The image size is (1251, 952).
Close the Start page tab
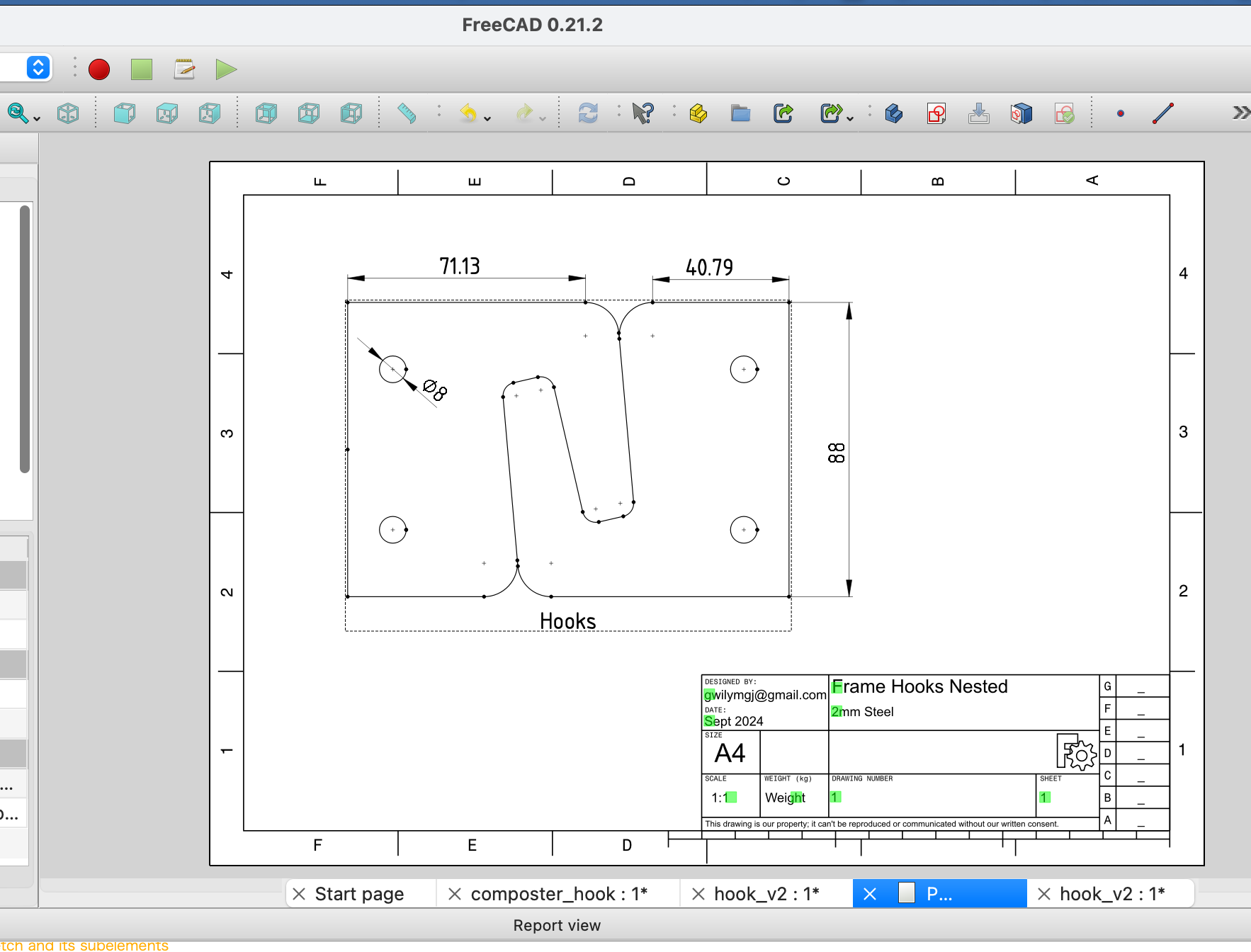tap(299, 894)
